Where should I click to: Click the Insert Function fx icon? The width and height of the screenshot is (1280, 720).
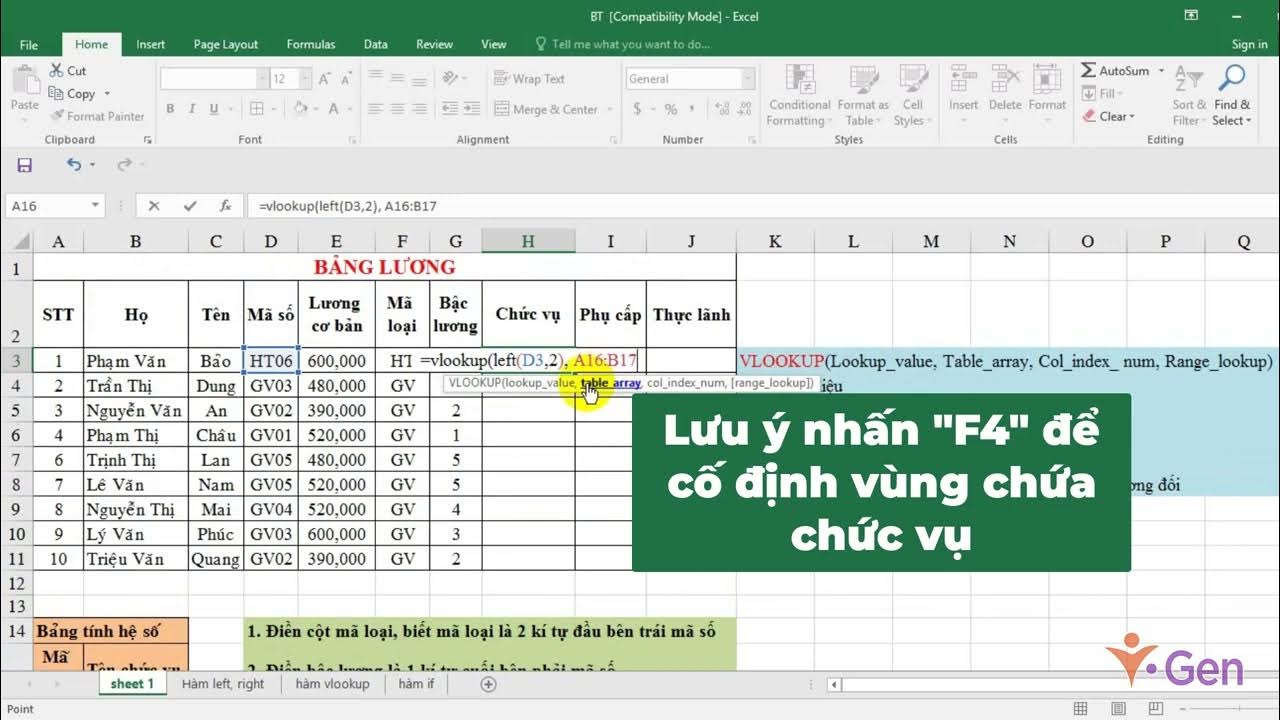[x=225, y=206]
